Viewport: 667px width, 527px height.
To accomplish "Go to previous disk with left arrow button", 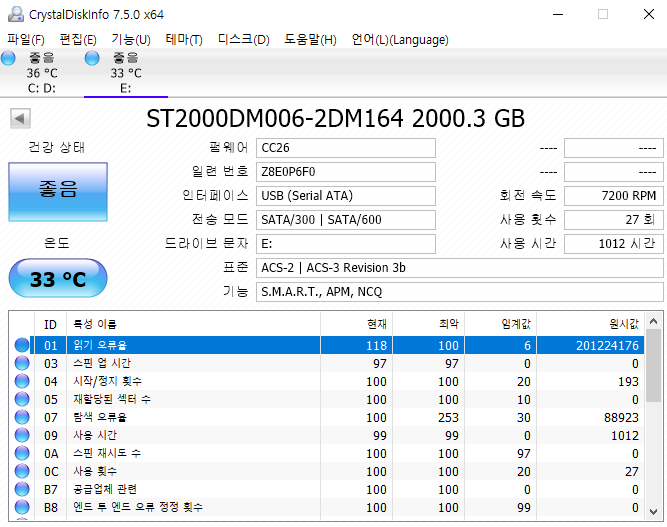I will 20,119.
